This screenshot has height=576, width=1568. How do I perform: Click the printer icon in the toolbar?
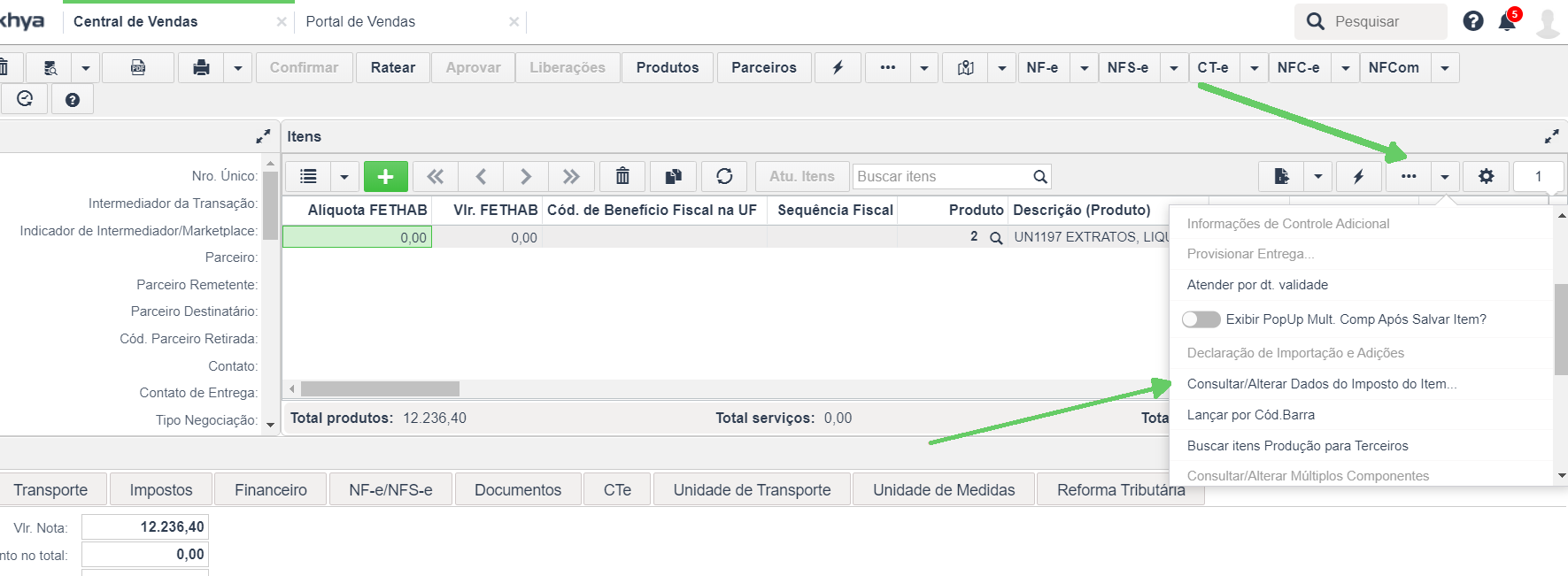click(202, 67)
